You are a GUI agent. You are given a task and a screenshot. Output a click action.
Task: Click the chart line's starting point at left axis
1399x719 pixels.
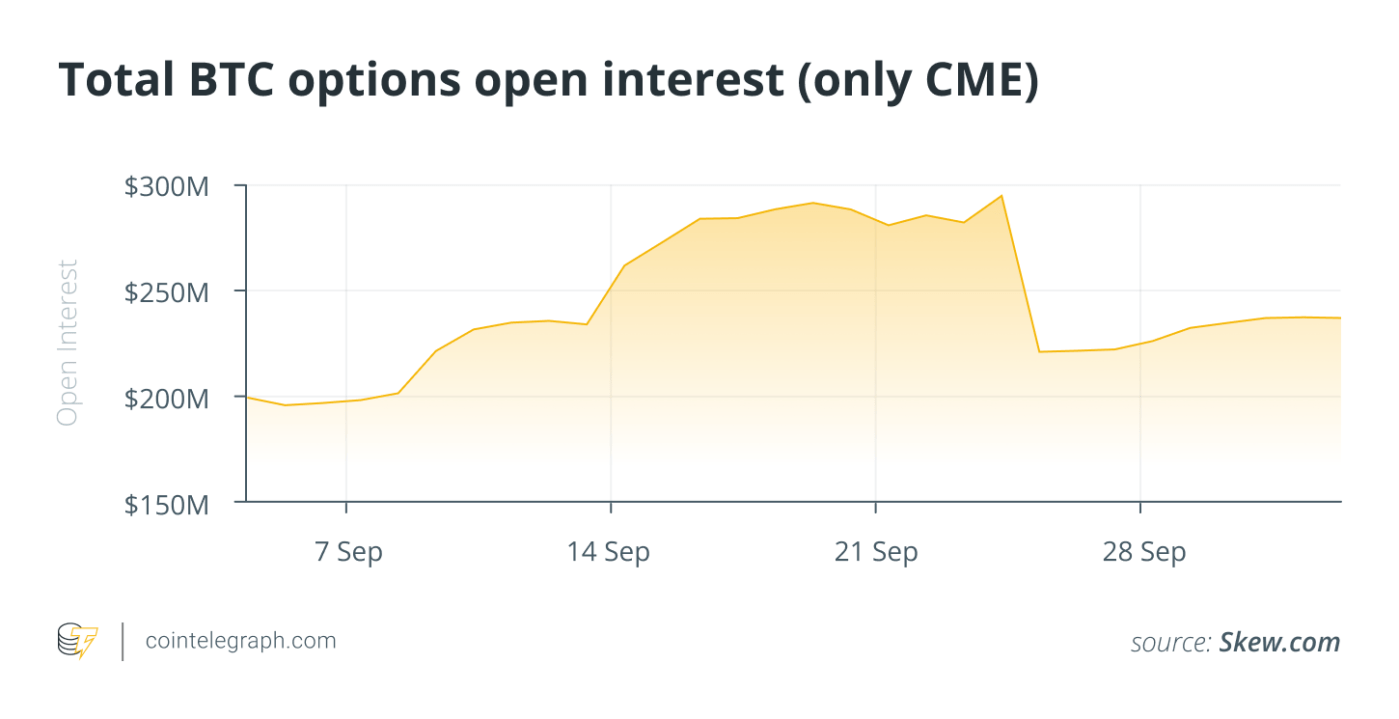(248, 398)
